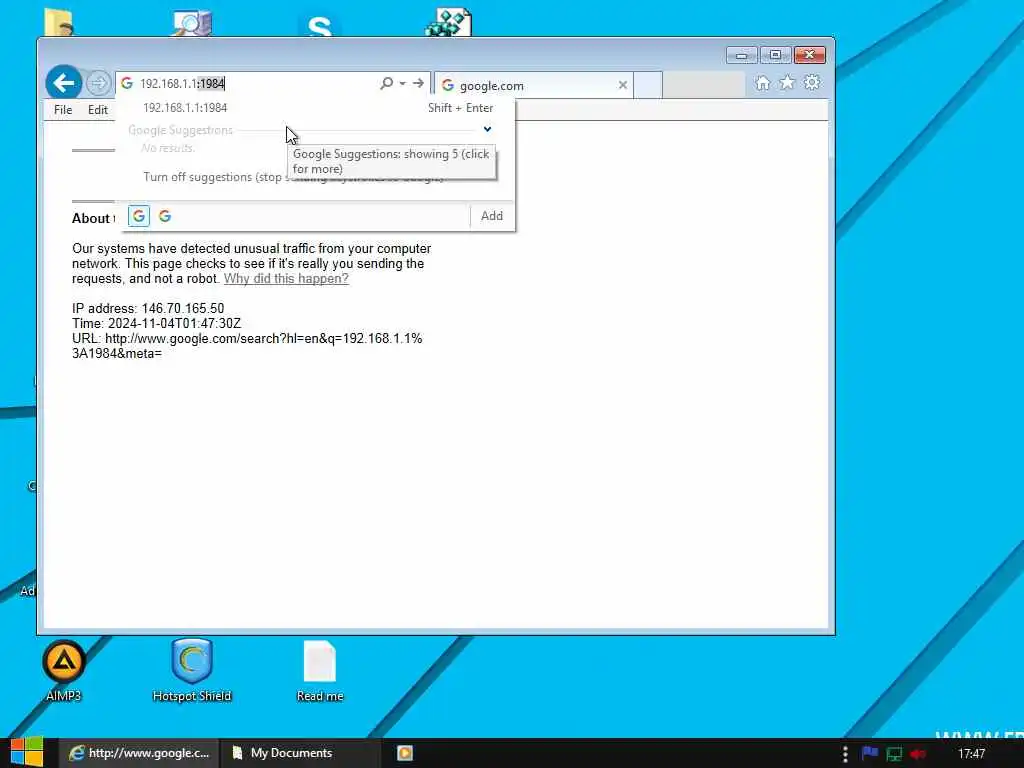Click the network monitor tray icon

click(893, 754)
